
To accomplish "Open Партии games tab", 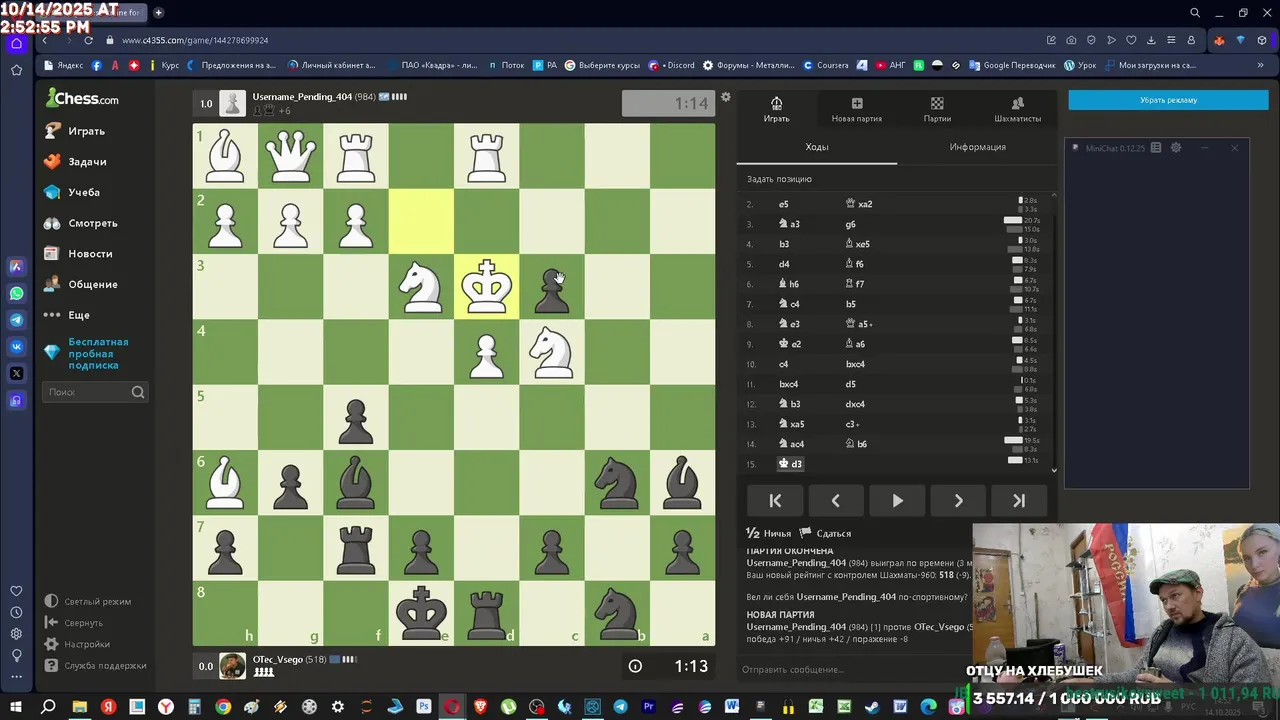I will [x=937, y=109].
